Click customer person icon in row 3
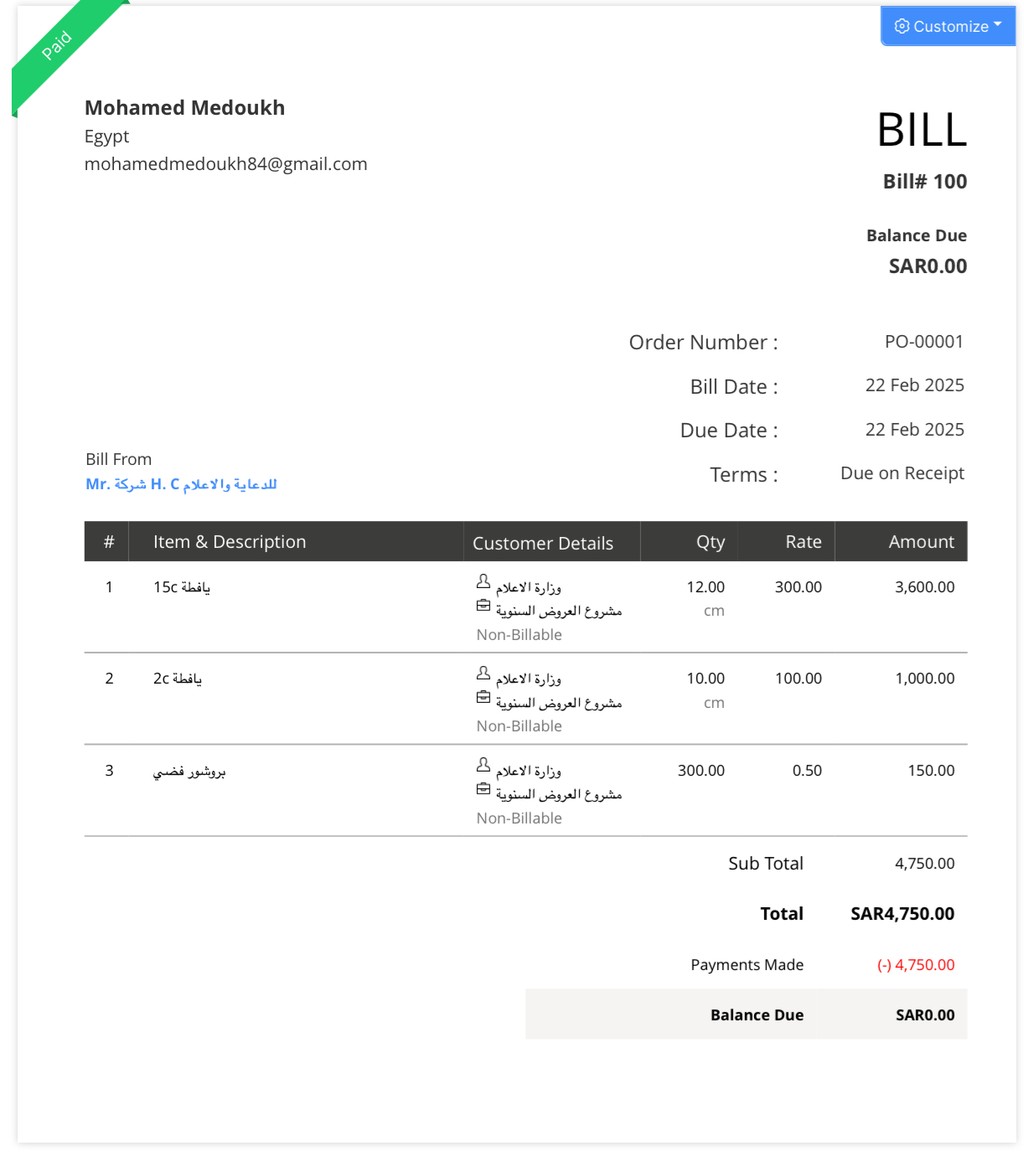The width and height of the screenshot is (1024, 1162). click(483, 765)
